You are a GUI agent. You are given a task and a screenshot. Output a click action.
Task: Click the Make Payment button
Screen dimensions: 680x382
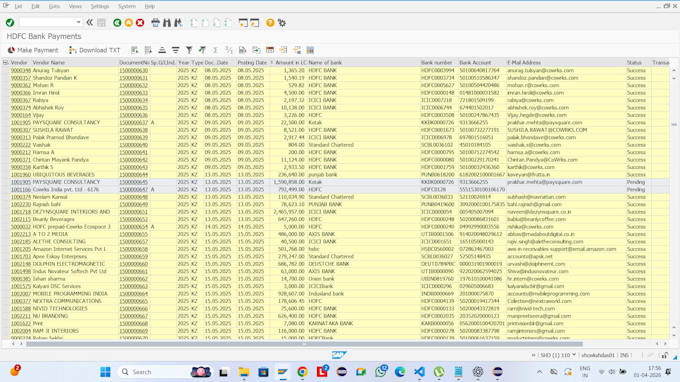pyautogui.click(x=33, y=50)
